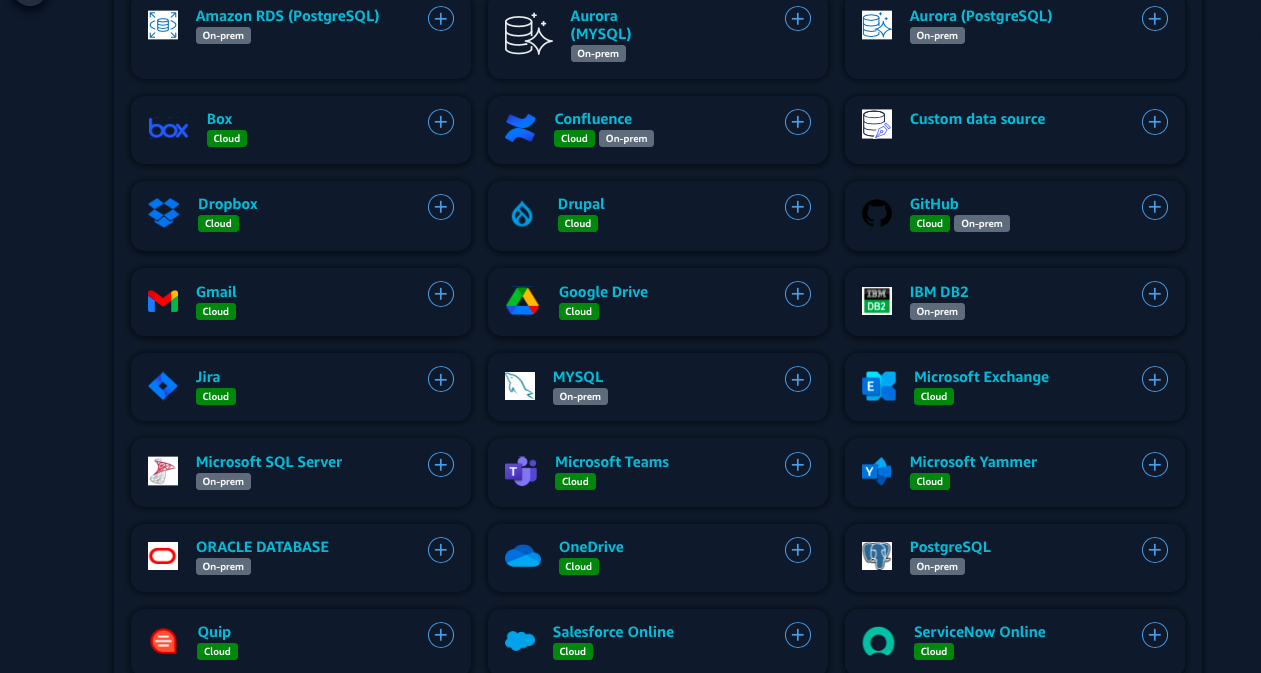Click the OneDrive cloud logo
The width and height of the screenshot is (1261, 673).
click(523, 556)
